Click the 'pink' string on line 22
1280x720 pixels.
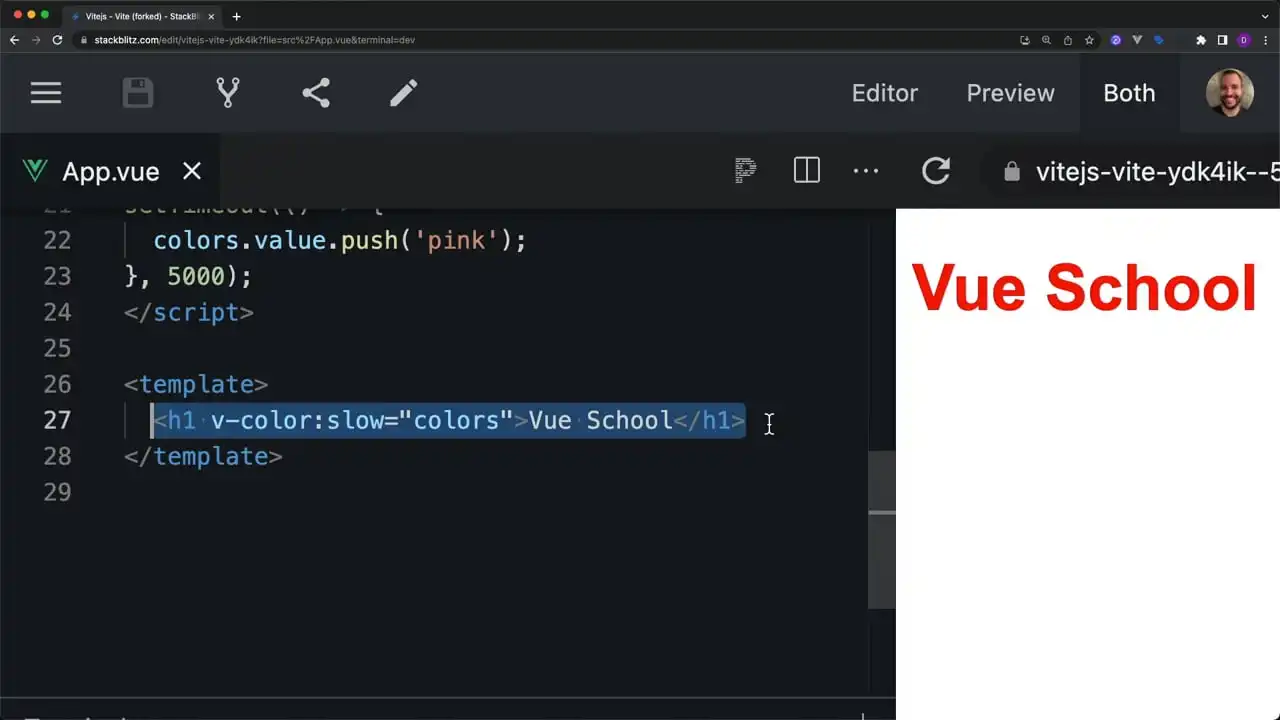[x=456, y=240]
